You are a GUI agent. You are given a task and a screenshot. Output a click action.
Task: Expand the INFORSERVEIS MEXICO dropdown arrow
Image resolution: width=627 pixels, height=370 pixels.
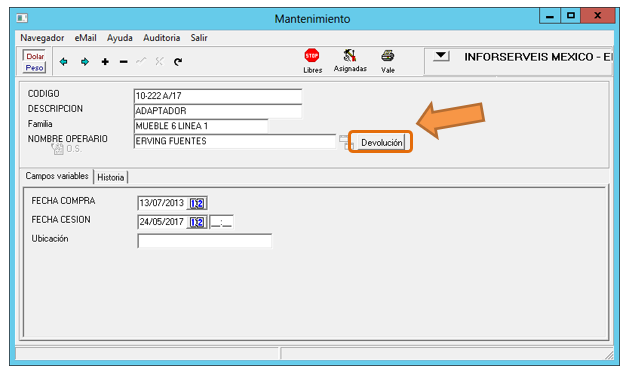441,56
